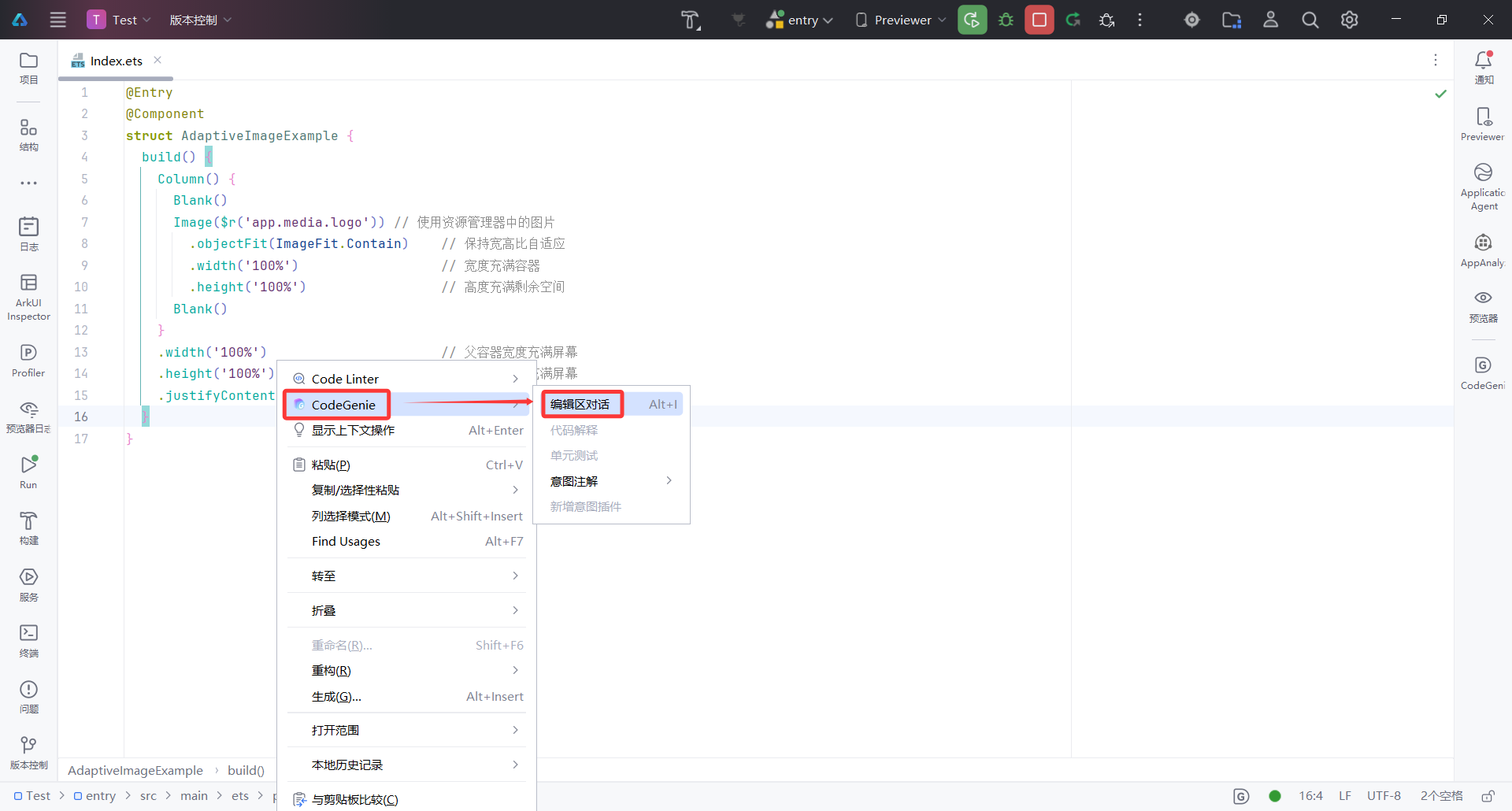The image size is (1512, 811).
Task: Launch the Profiler tool window
Action: point(29,361)
